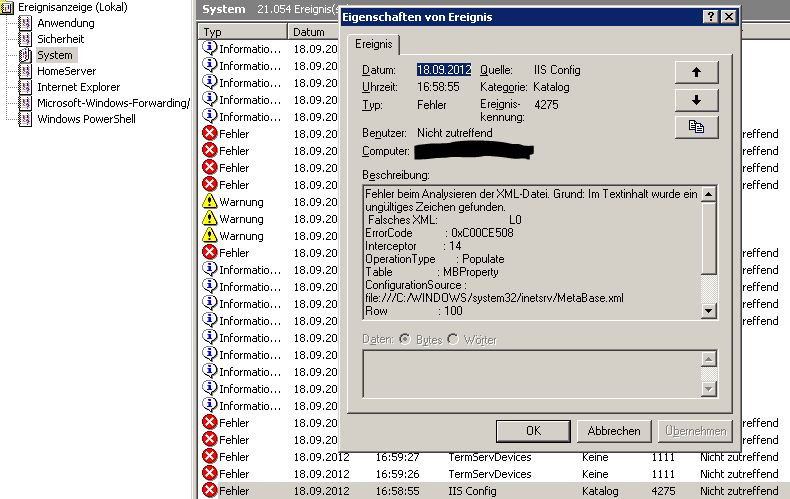The height and width of the screenshot is (499, 790).
Task: Select the Bytes radio button
Action: (406, 340)
